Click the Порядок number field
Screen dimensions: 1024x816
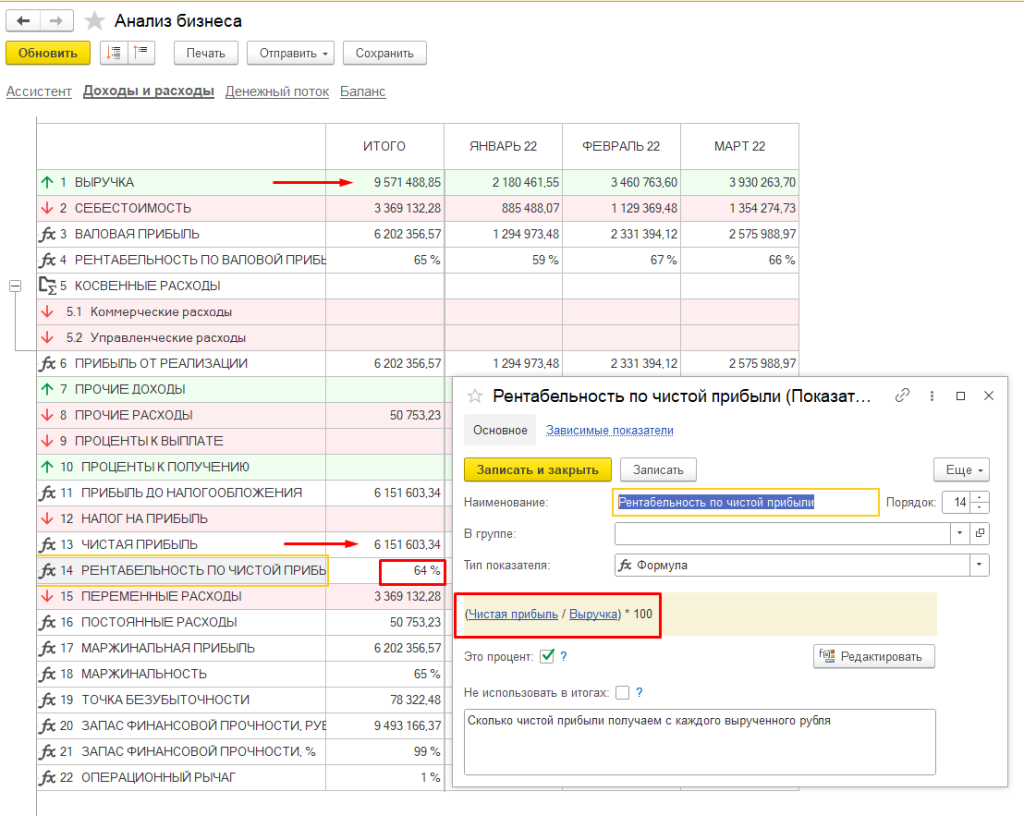tap(957, 502)
